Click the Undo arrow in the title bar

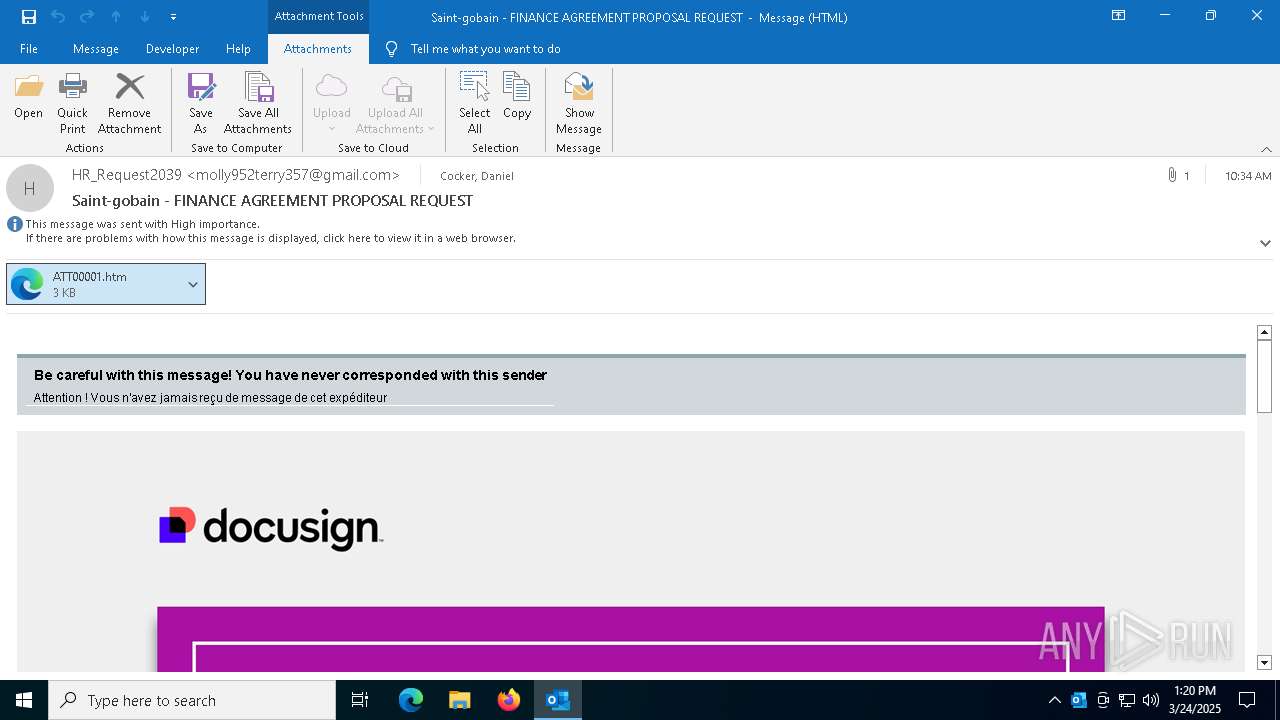click(x=58, y=16)
